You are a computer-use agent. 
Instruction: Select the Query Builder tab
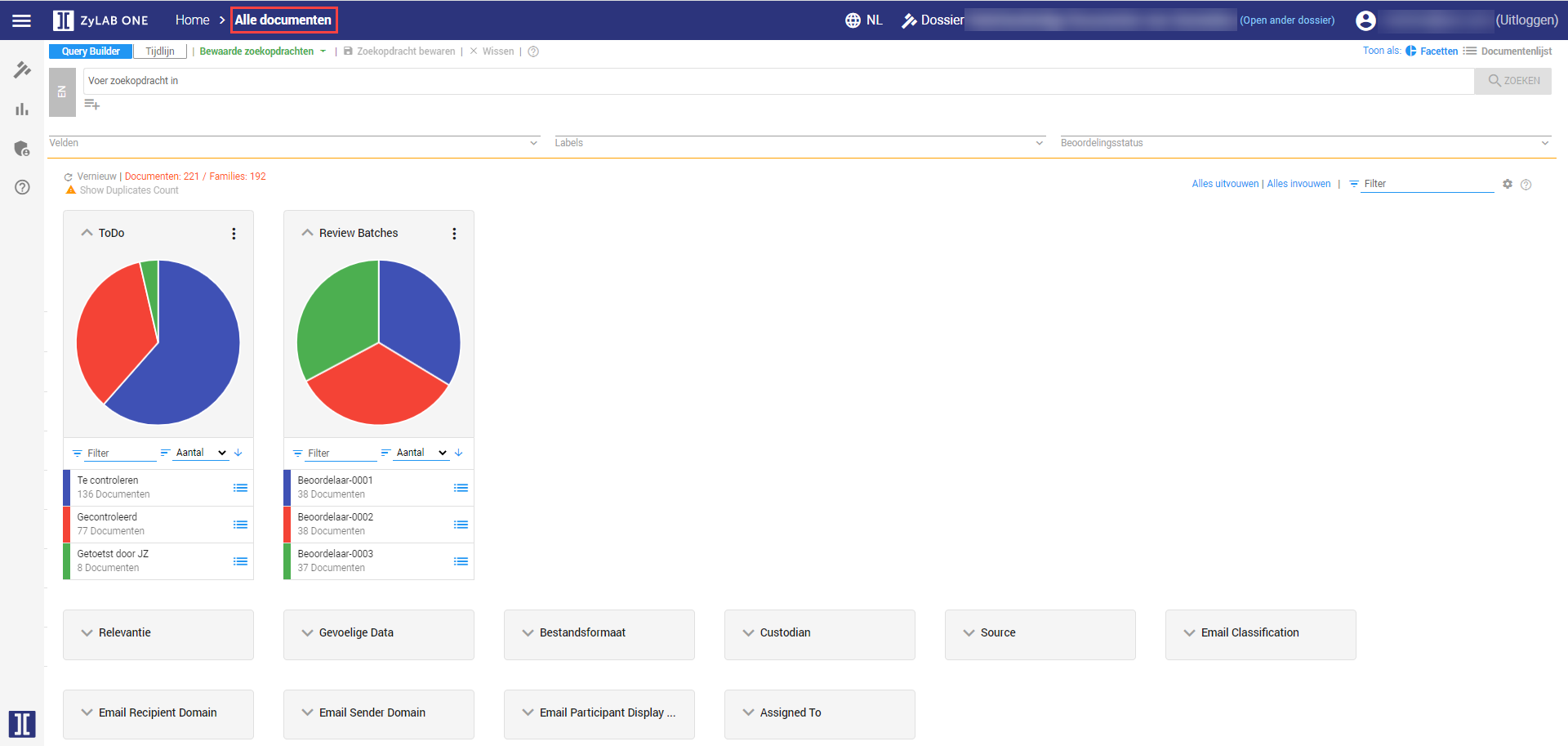91,51
